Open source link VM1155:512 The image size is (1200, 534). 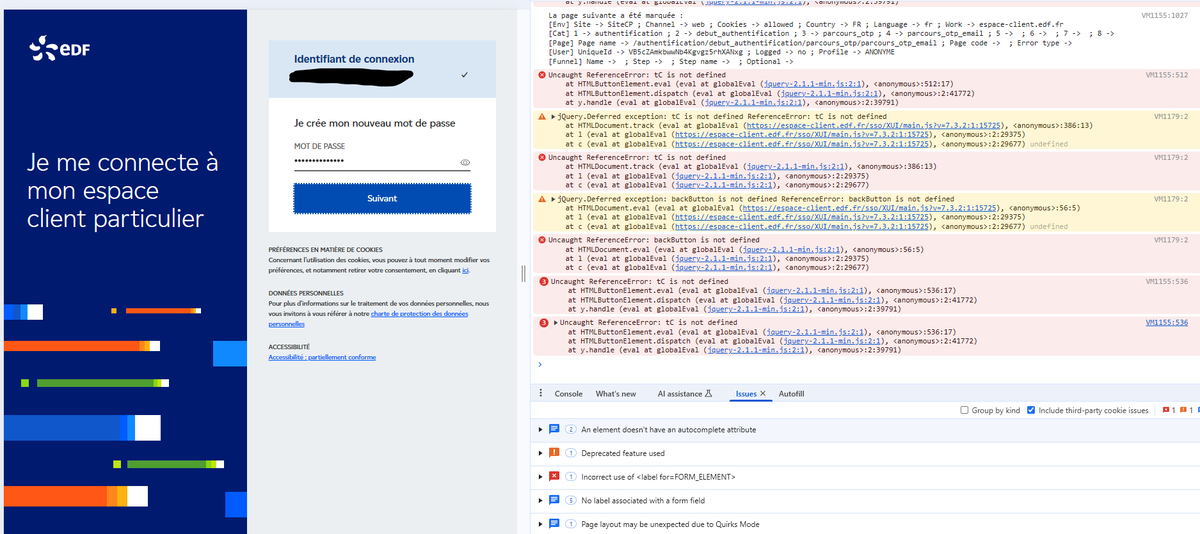(1166, 76)
